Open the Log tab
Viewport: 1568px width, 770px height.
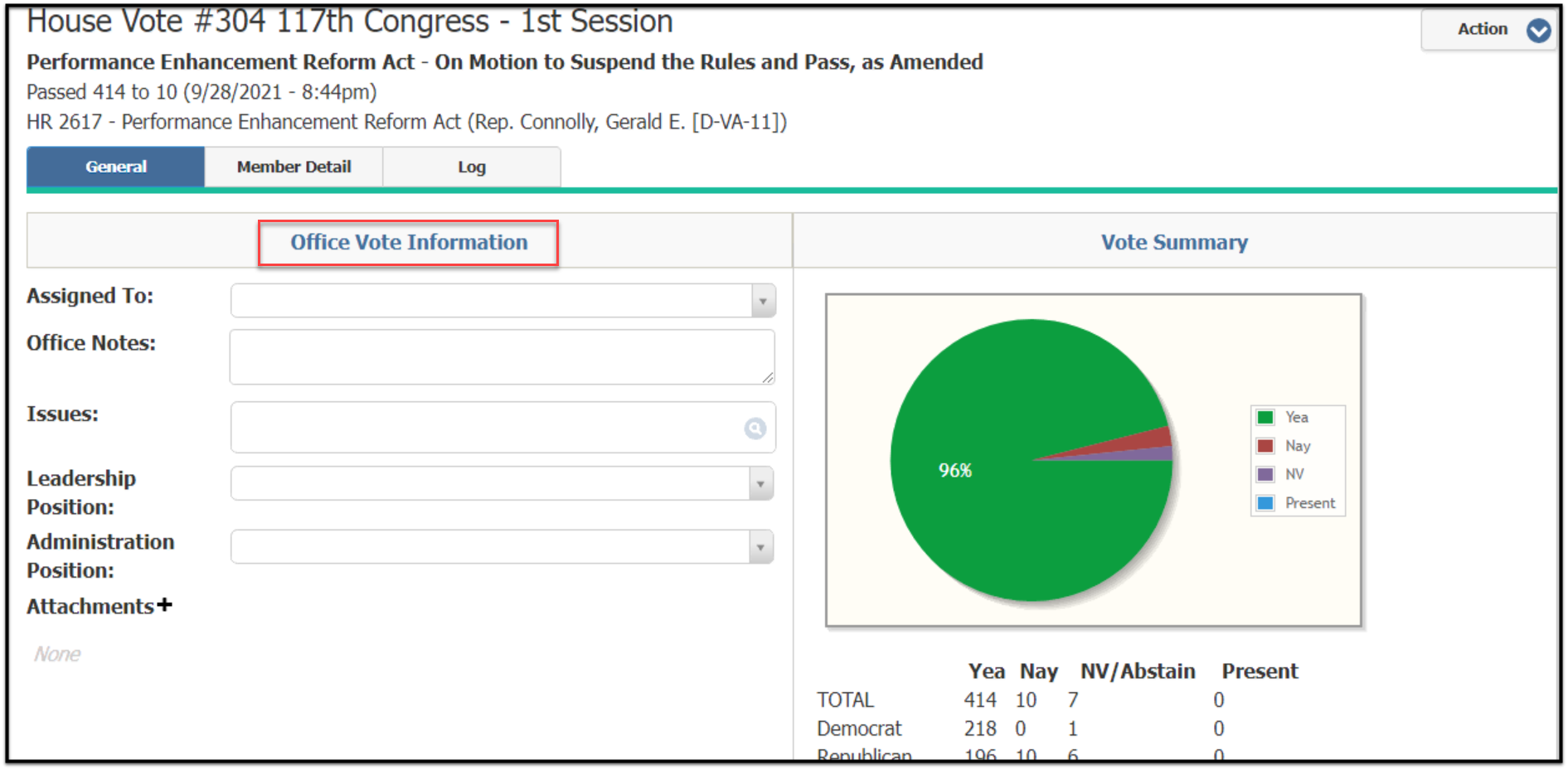pos(471,167)
